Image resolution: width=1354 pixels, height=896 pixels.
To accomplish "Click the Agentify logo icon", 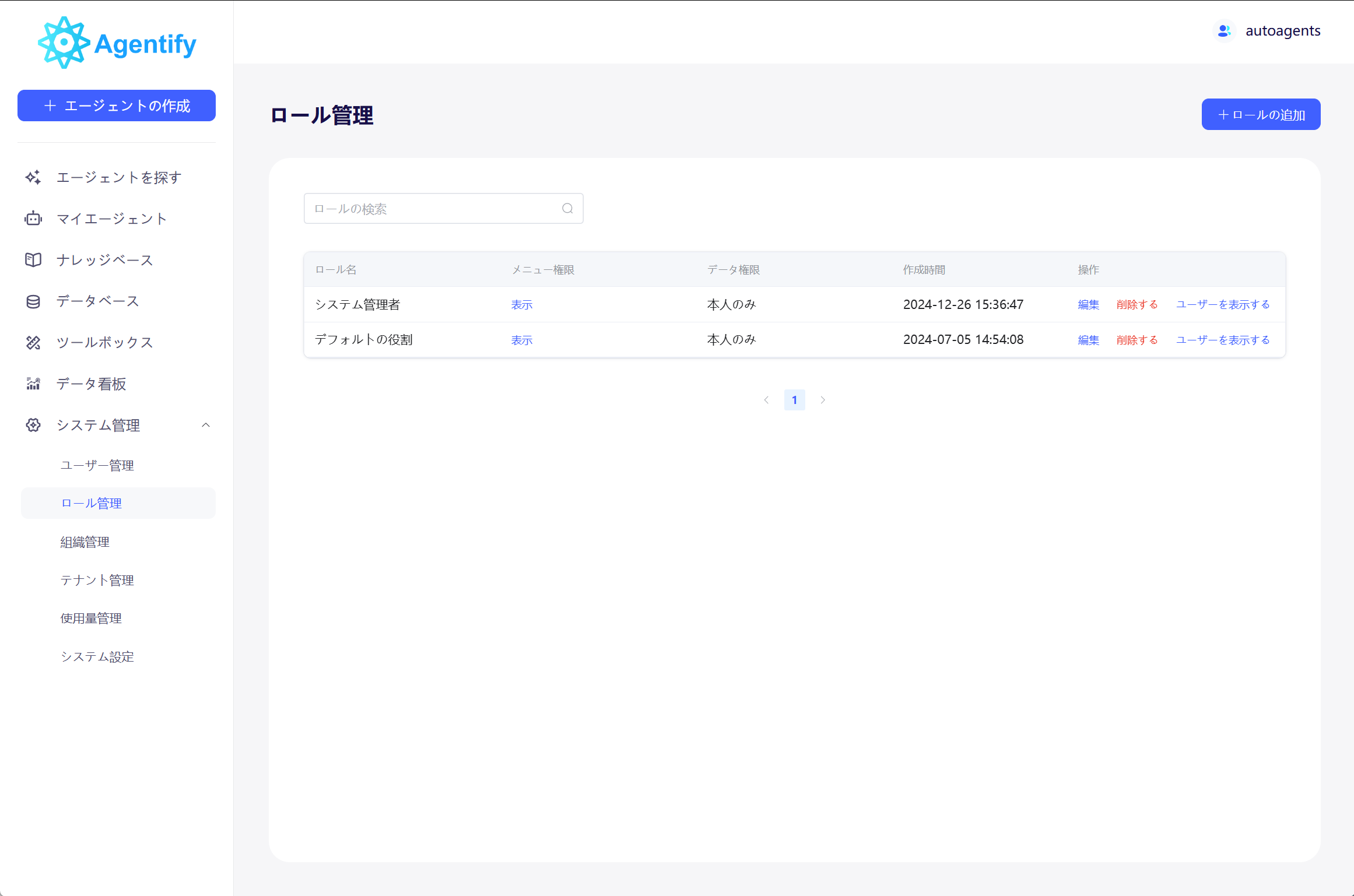I will point(64,43).
